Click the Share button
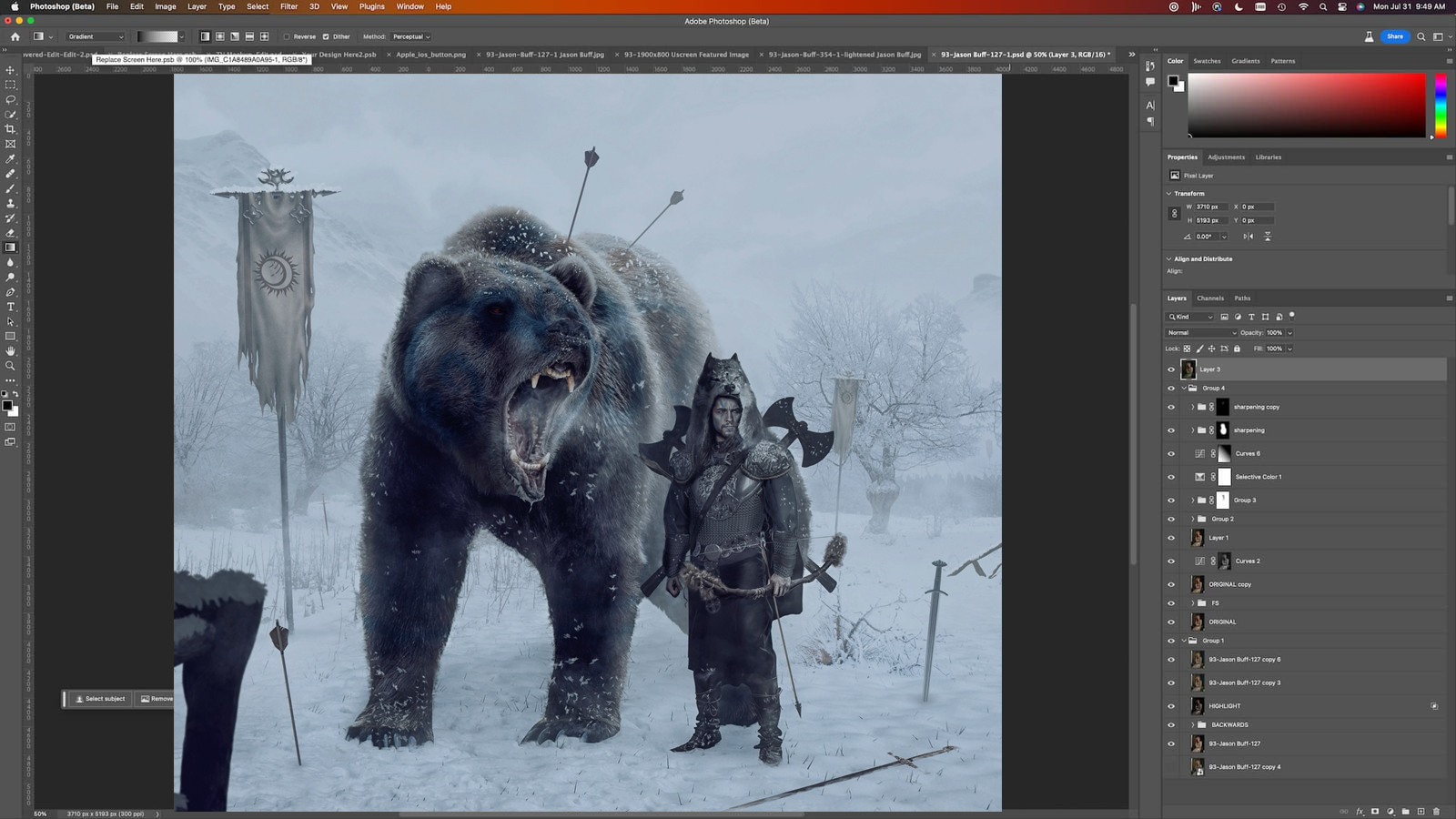This screenshot has height=819, width=1456. coord(1394,36)
